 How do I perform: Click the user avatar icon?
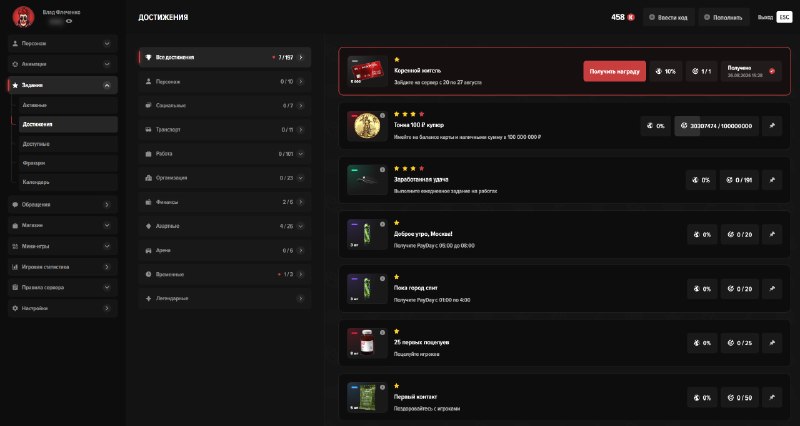click(x=23, y=17)
